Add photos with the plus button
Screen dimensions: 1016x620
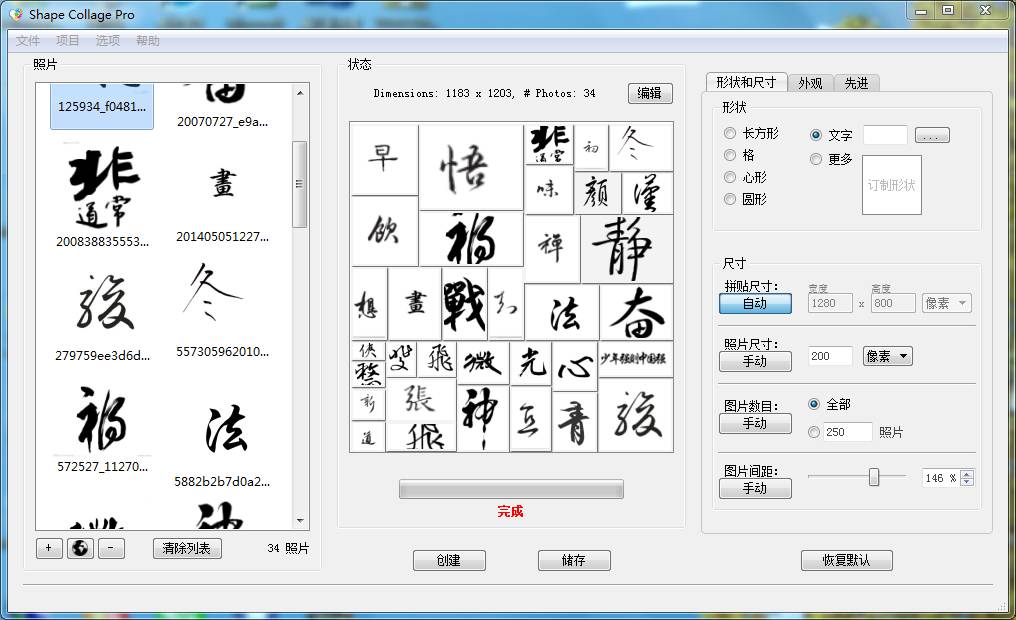click(x=49, y=548)
